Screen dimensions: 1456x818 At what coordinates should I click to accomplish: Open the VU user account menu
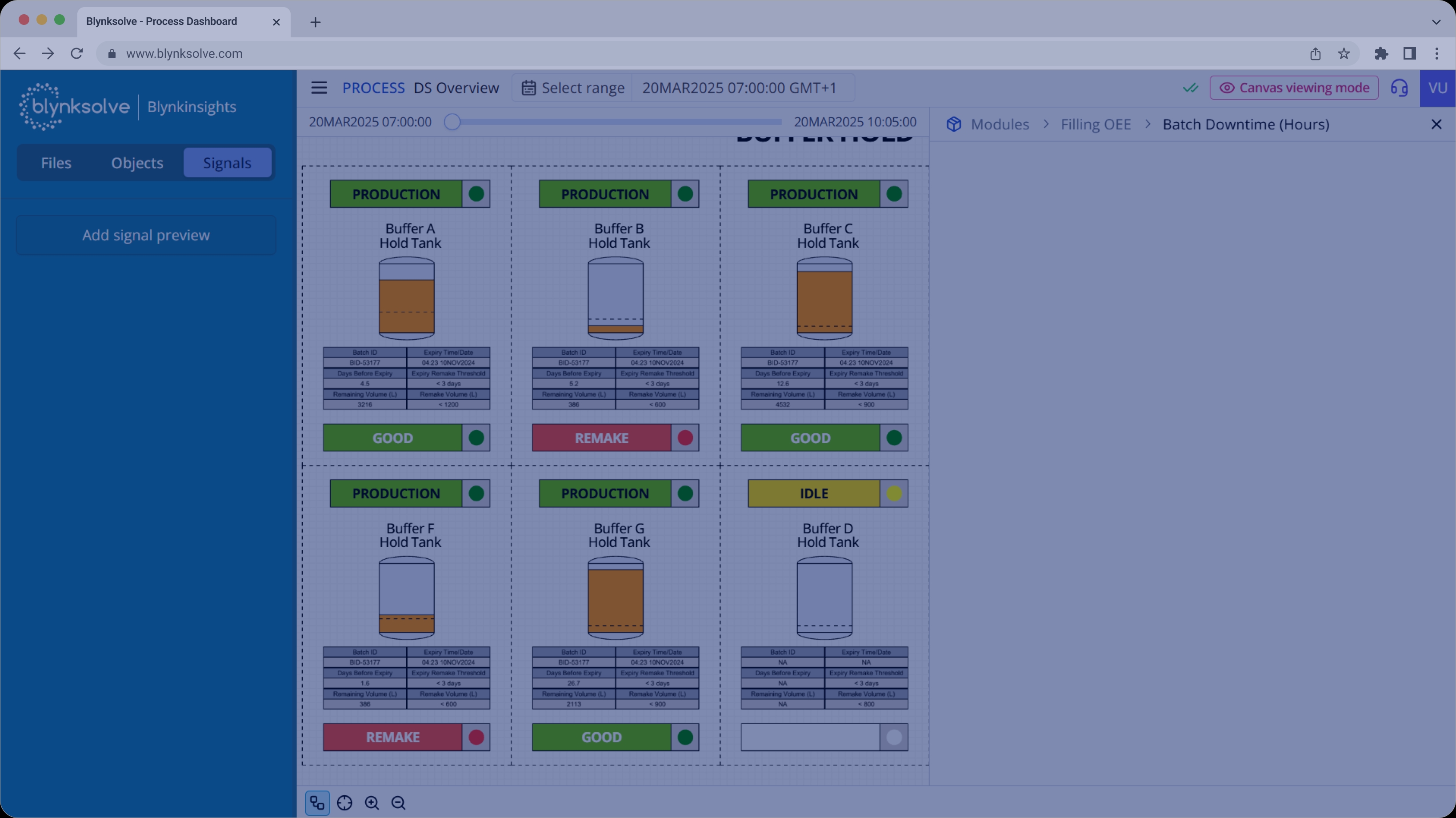[x=1437, y=88]
